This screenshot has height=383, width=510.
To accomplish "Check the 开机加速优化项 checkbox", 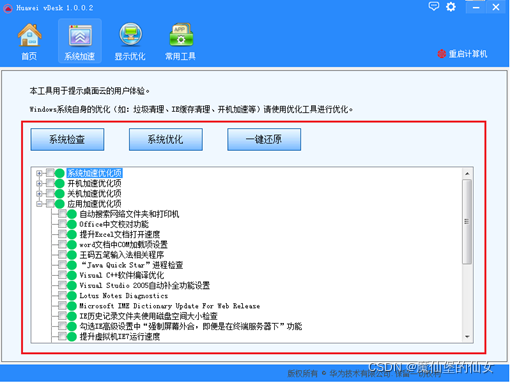I will (50, 183).
